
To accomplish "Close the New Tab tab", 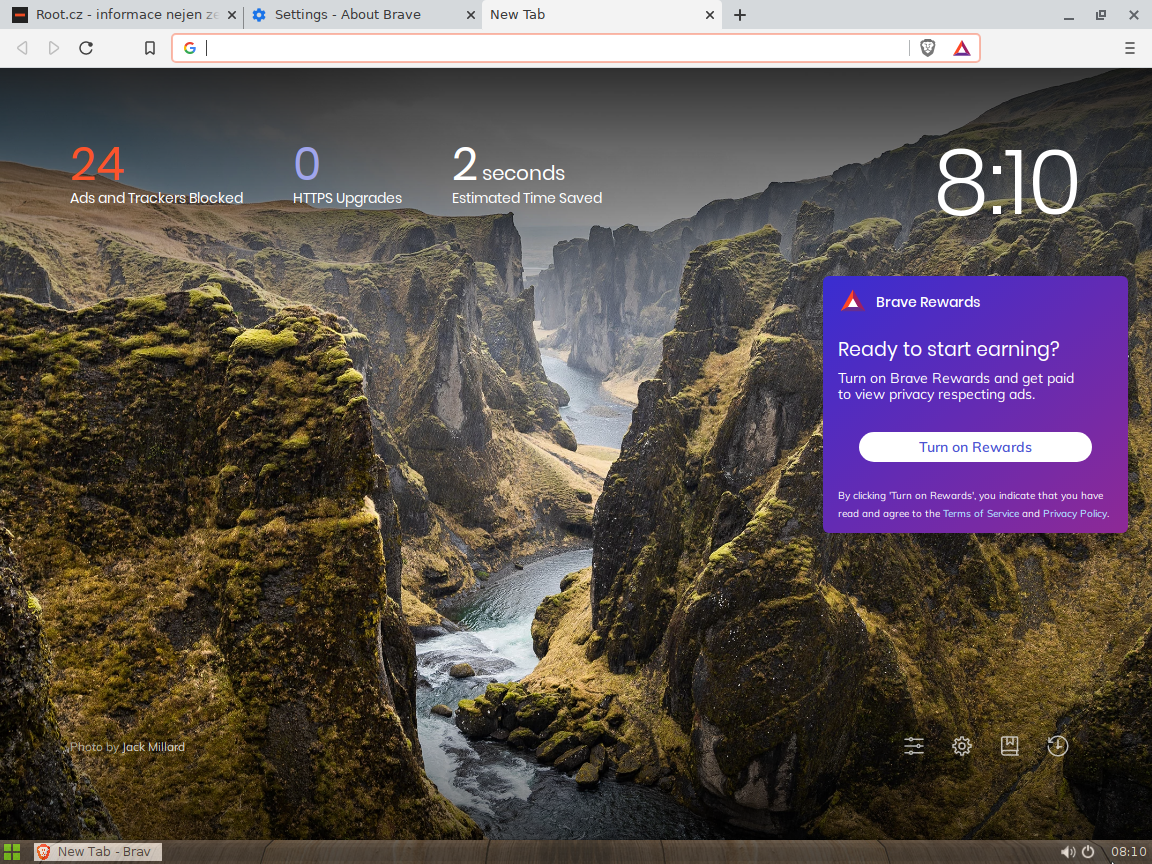I will click(710, 15).
